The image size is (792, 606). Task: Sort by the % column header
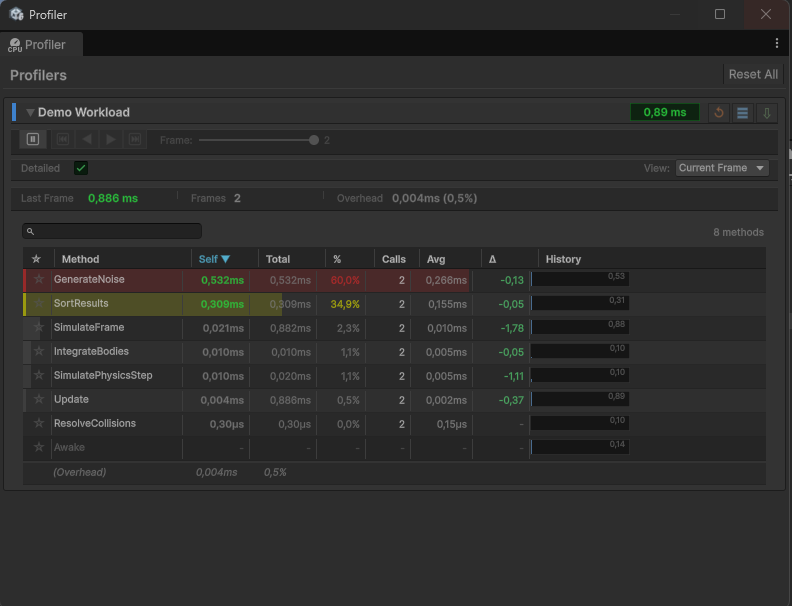(337, 259)
